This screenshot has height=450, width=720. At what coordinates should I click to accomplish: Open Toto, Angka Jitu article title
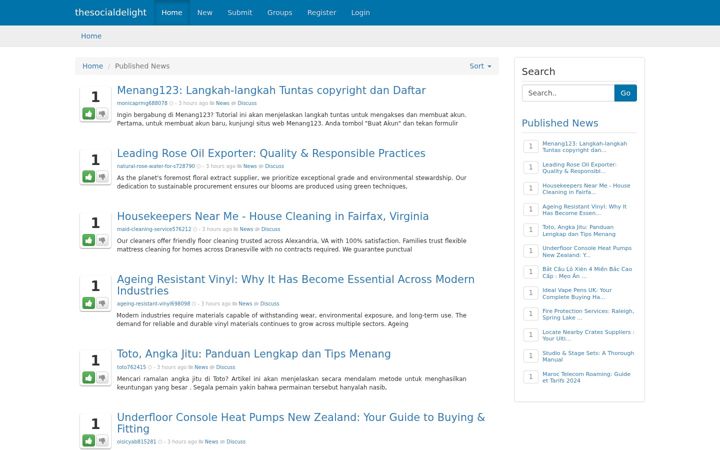tap(253, 354)
